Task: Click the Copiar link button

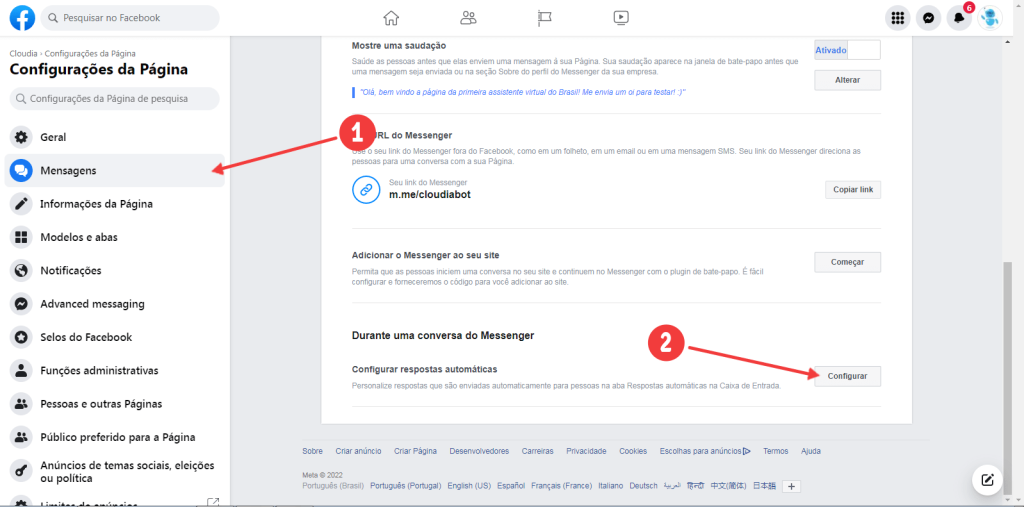Action: click(x=853, y=189)
